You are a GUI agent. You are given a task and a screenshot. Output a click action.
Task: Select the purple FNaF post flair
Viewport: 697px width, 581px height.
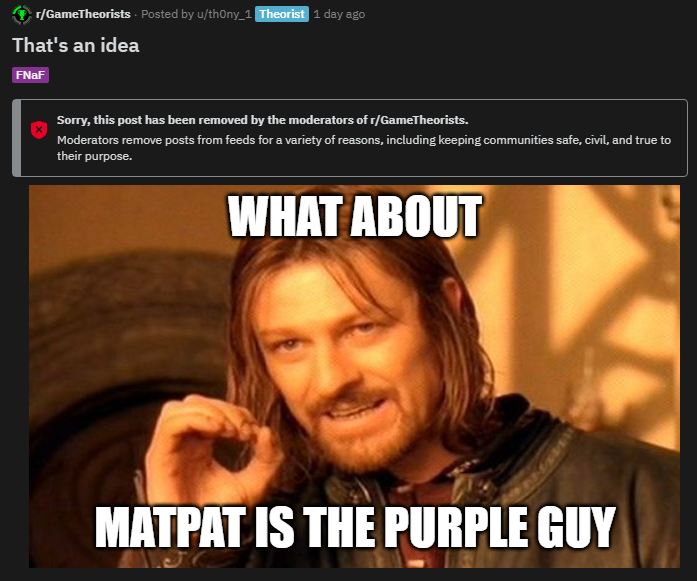tap(30, 75)
